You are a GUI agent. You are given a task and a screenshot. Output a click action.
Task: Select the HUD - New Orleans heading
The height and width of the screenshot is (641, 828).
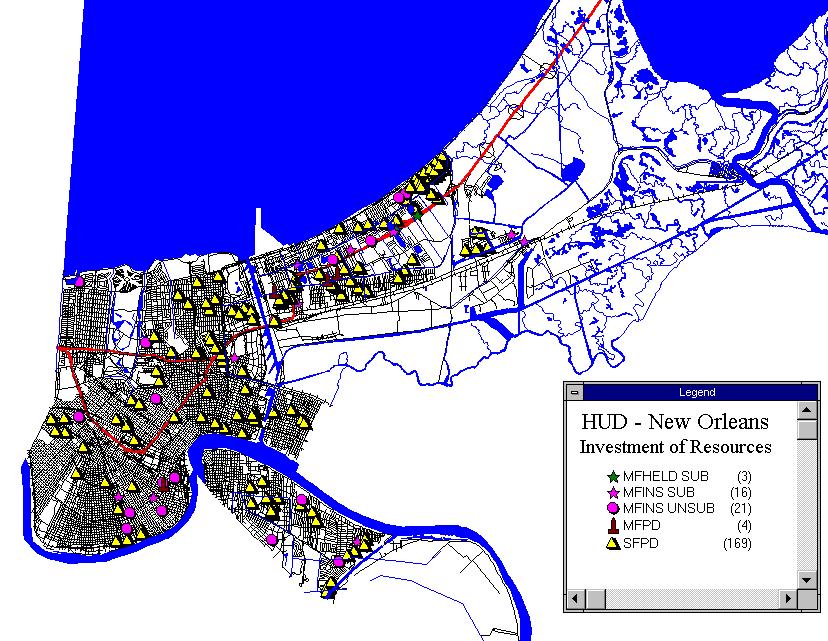675,421
